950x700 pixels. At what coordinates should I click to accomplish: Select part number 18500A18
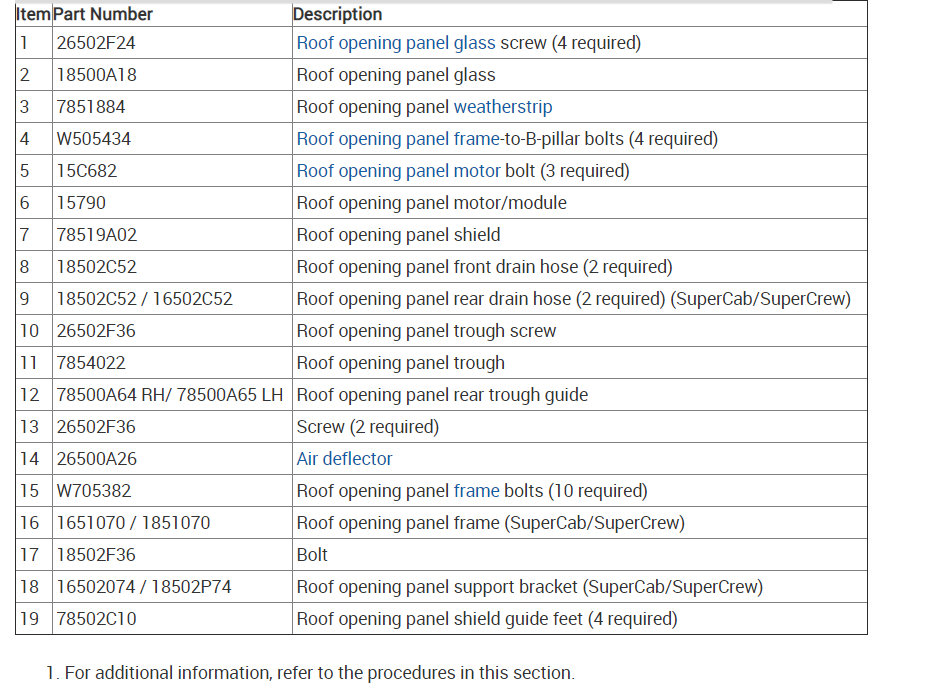pos(95,75)
